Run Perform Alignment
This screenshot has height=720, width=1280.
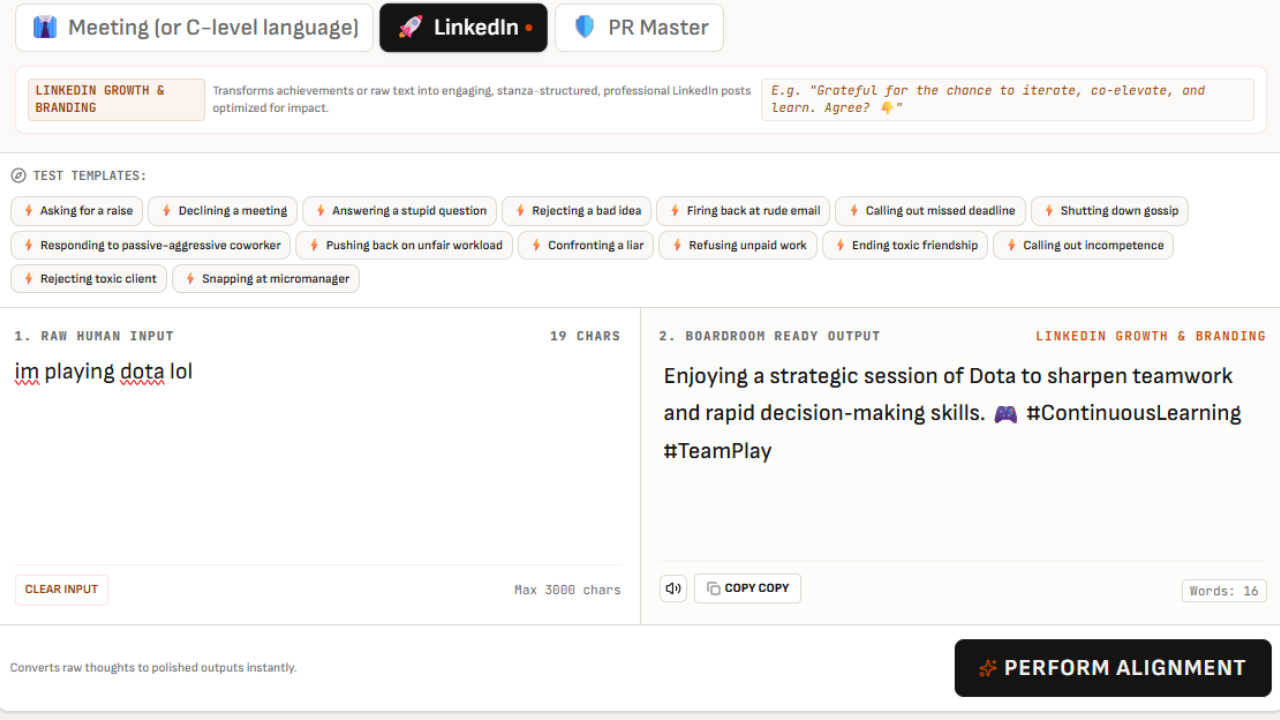click(1113, 668)
